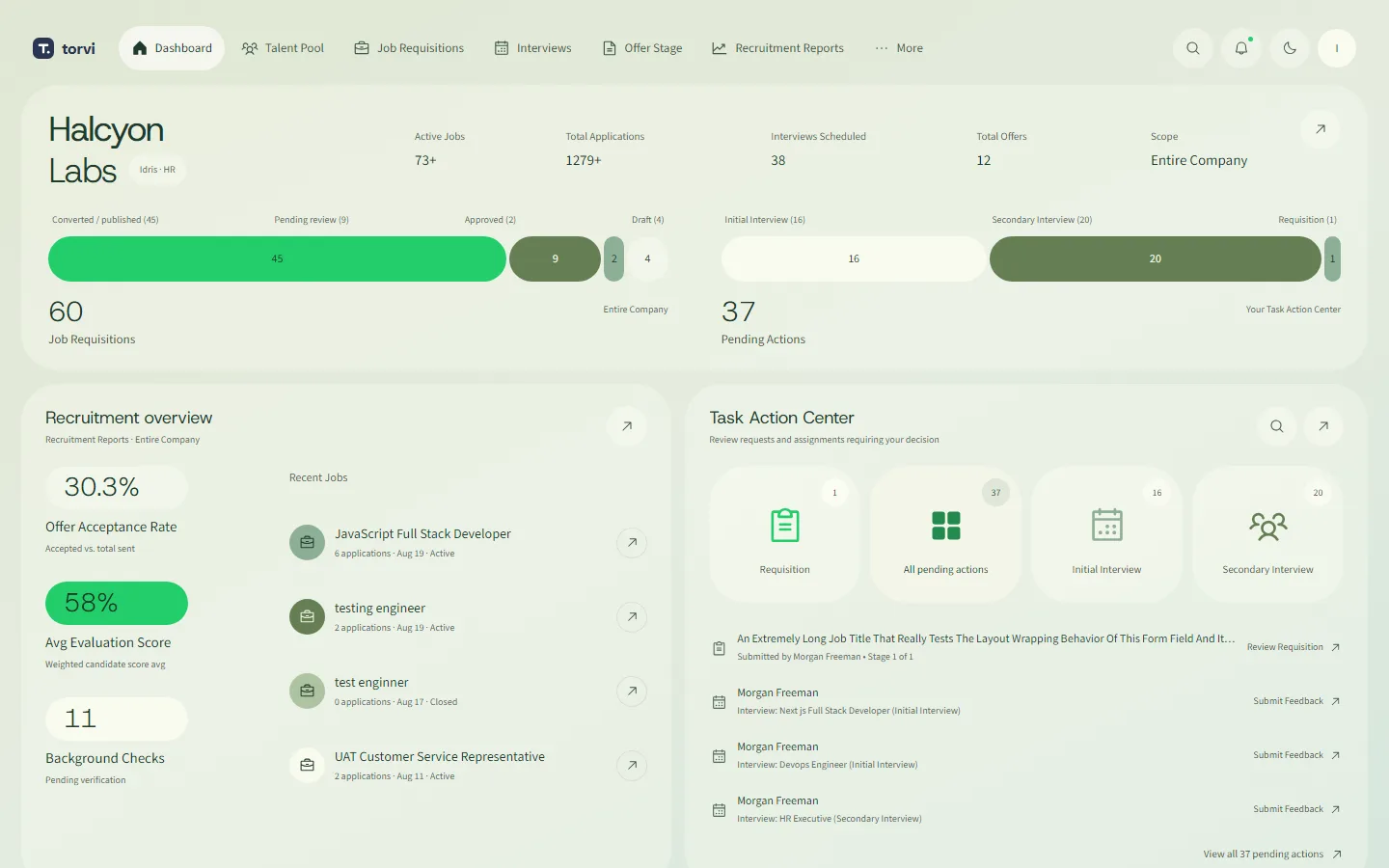Submit Feedback for Next js Full Stack Developer
This screenshot has width=1389, height=868.
pyautogui.click(x=1297, y=701)
